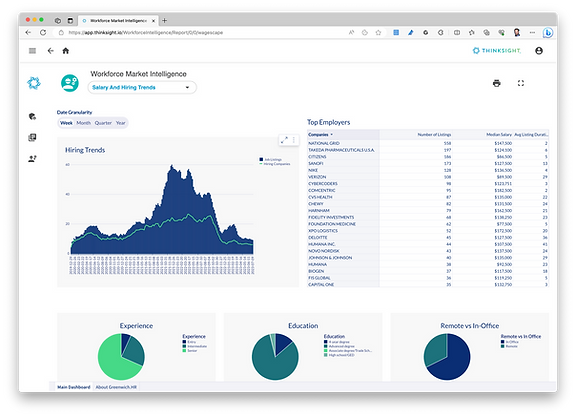Enter fullscreen mode icon
576x417 pixels.
[521, 83]
